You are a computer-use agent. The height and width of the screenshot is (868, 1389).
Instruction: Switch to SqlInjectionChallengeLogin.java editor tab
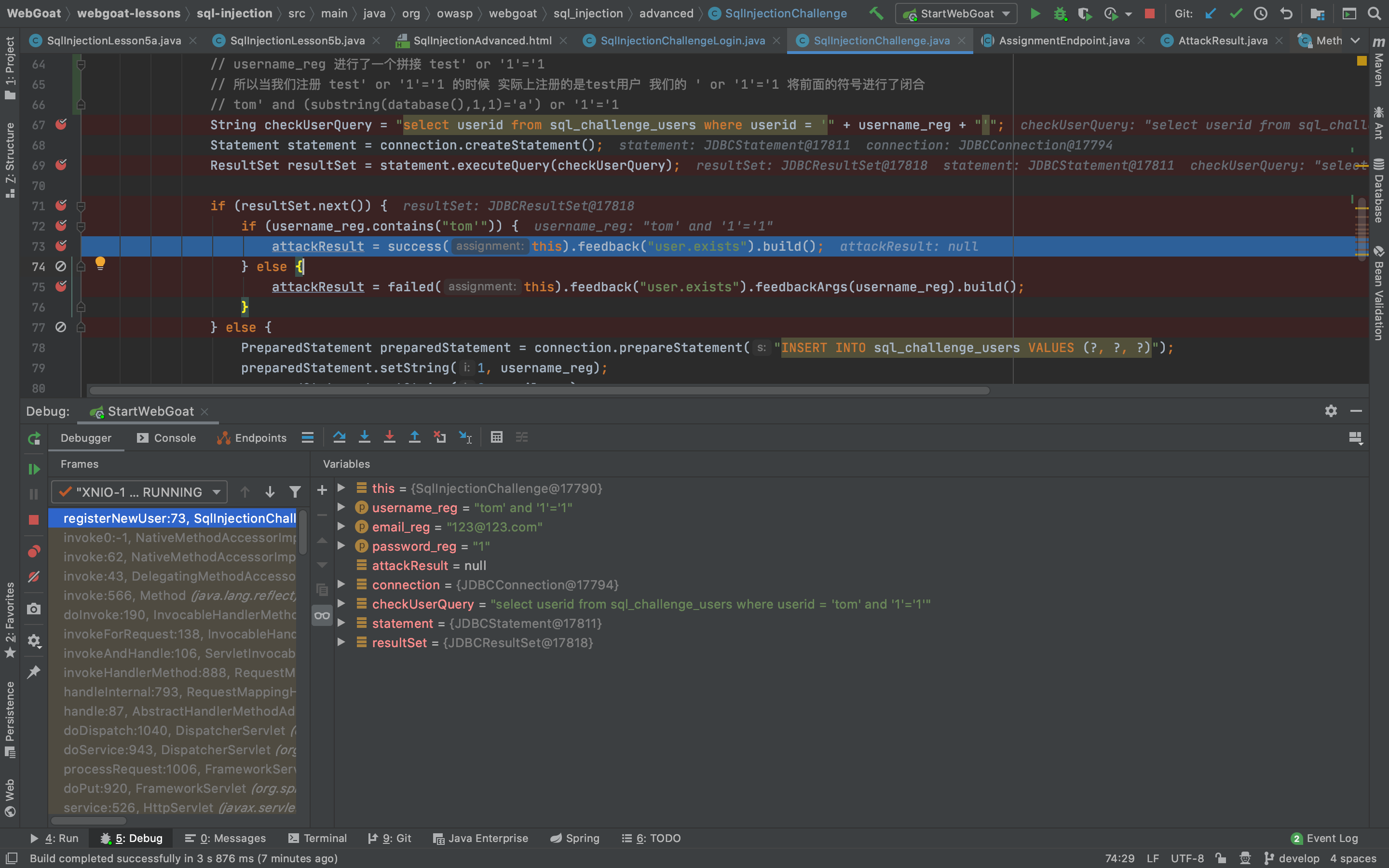pyautogui.click(x=682, y=40)
